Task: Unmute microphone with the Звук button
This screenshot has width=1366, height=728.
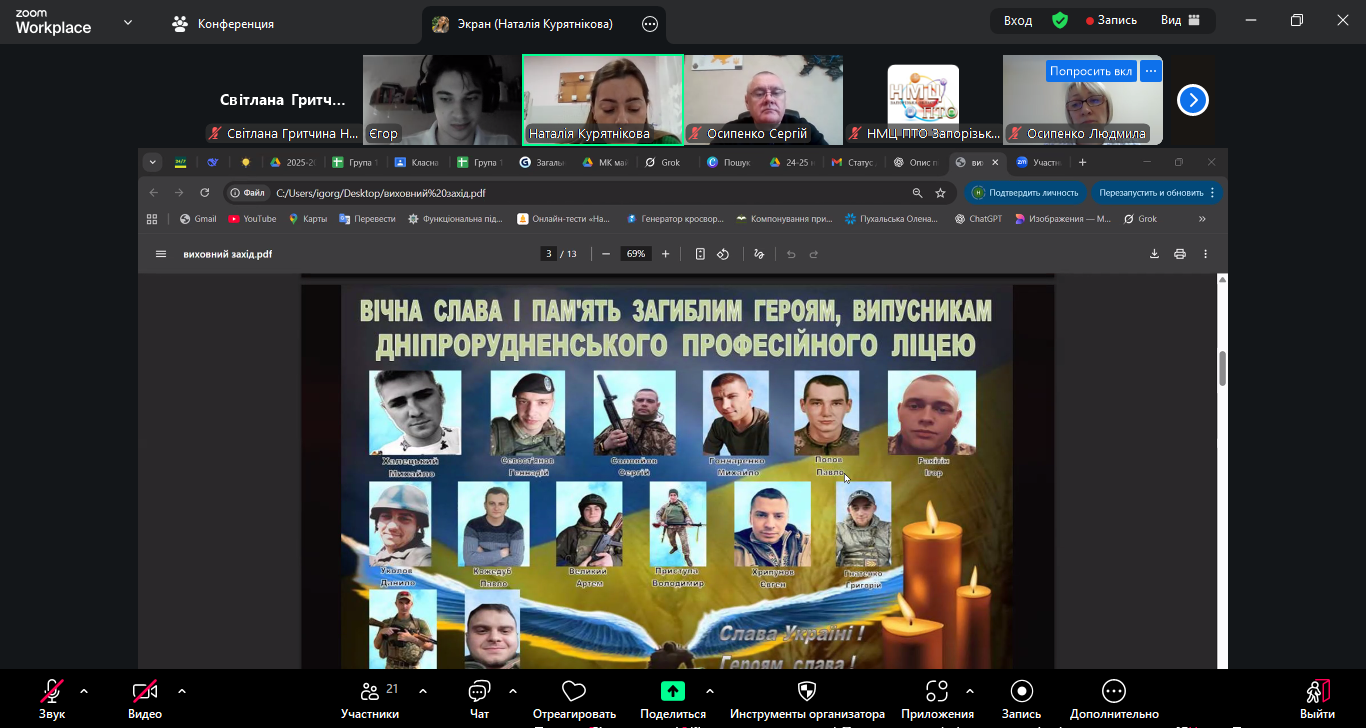Action: click(x=52, y=698)
